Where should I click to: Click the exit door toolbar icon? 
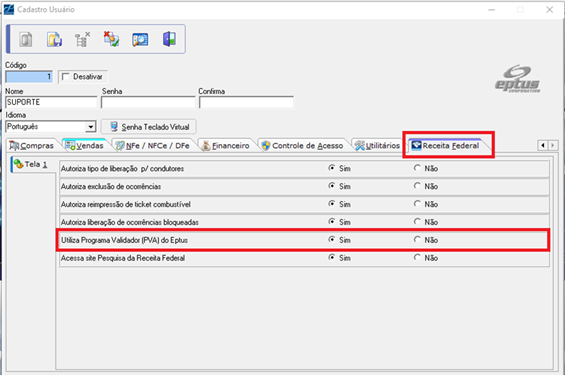click(169, 39)
